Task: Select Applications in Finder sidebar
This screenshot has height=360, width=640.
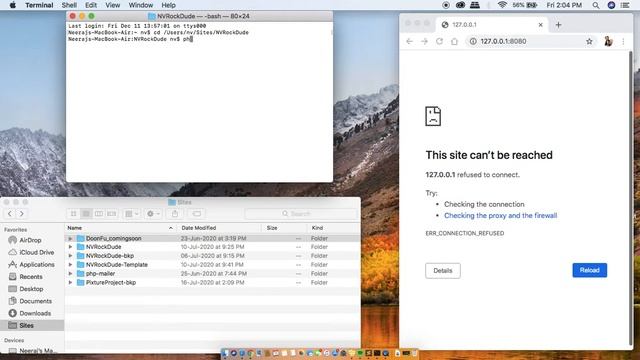Action: (31, 264)
